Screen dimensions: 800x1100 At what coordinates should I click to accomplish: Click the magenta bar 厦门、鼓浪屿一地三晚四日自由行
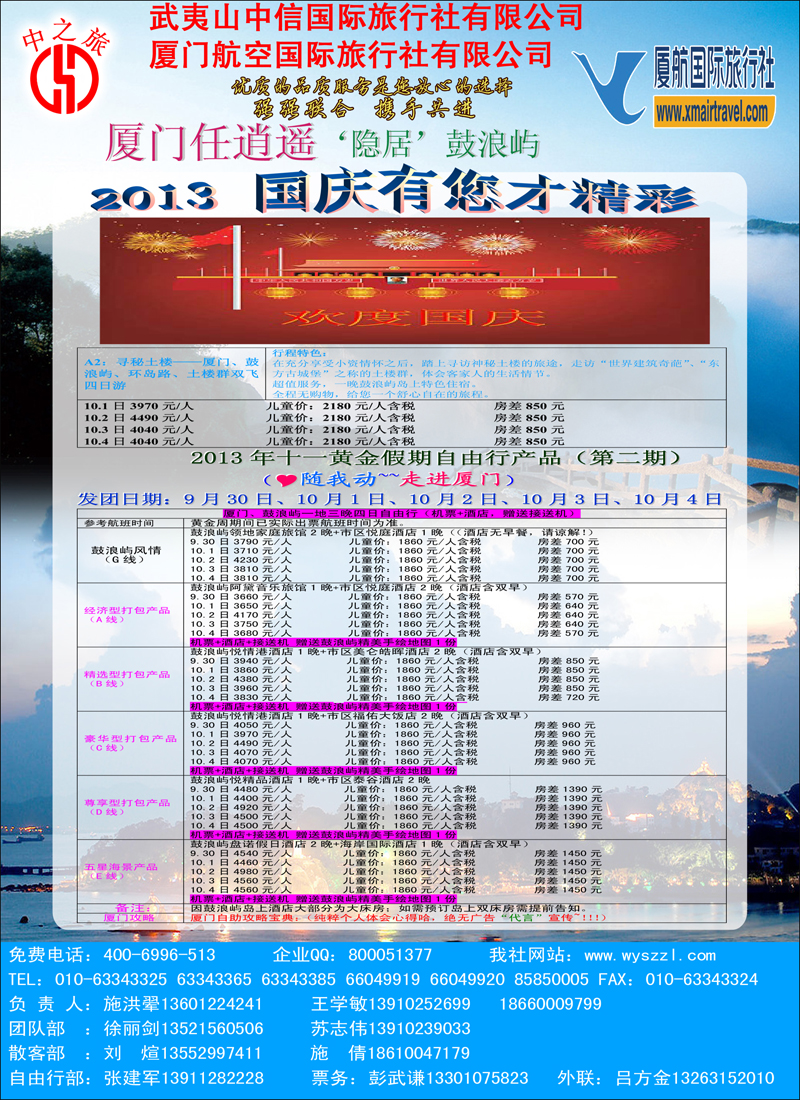[x=401, y=514]
